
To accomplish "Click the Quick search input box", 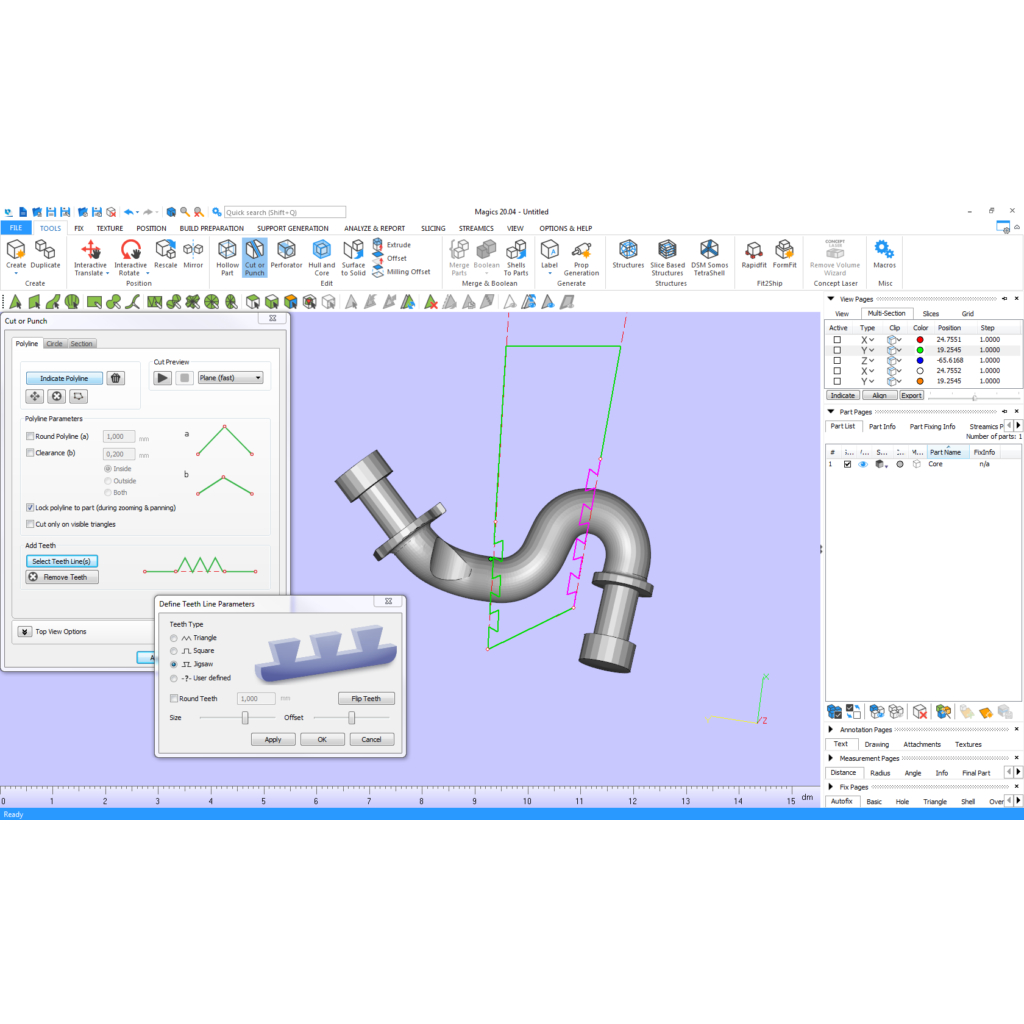I will click(284, 212).
